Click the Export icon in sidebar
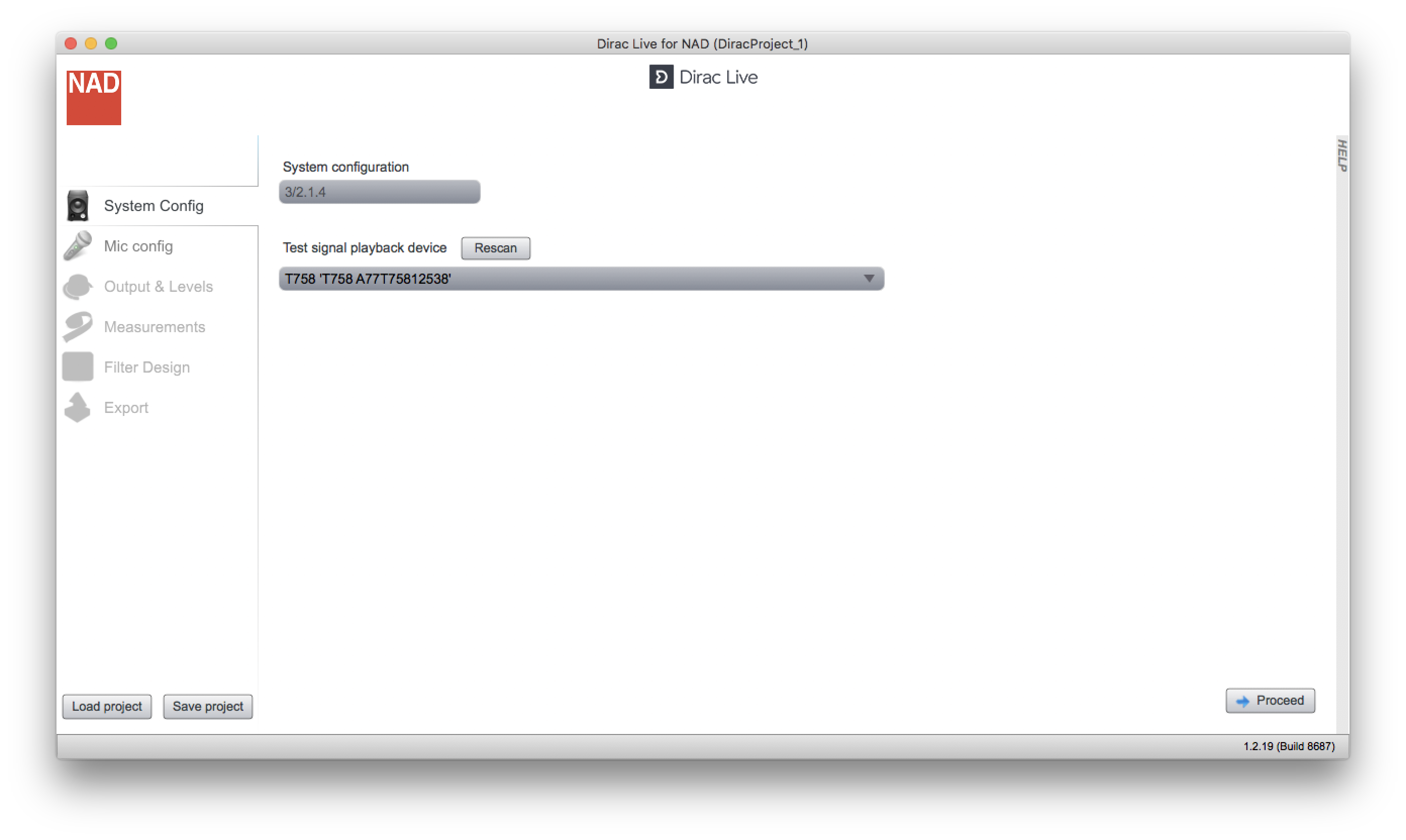Screen dimensions: 1406x840 pos(80,407)
